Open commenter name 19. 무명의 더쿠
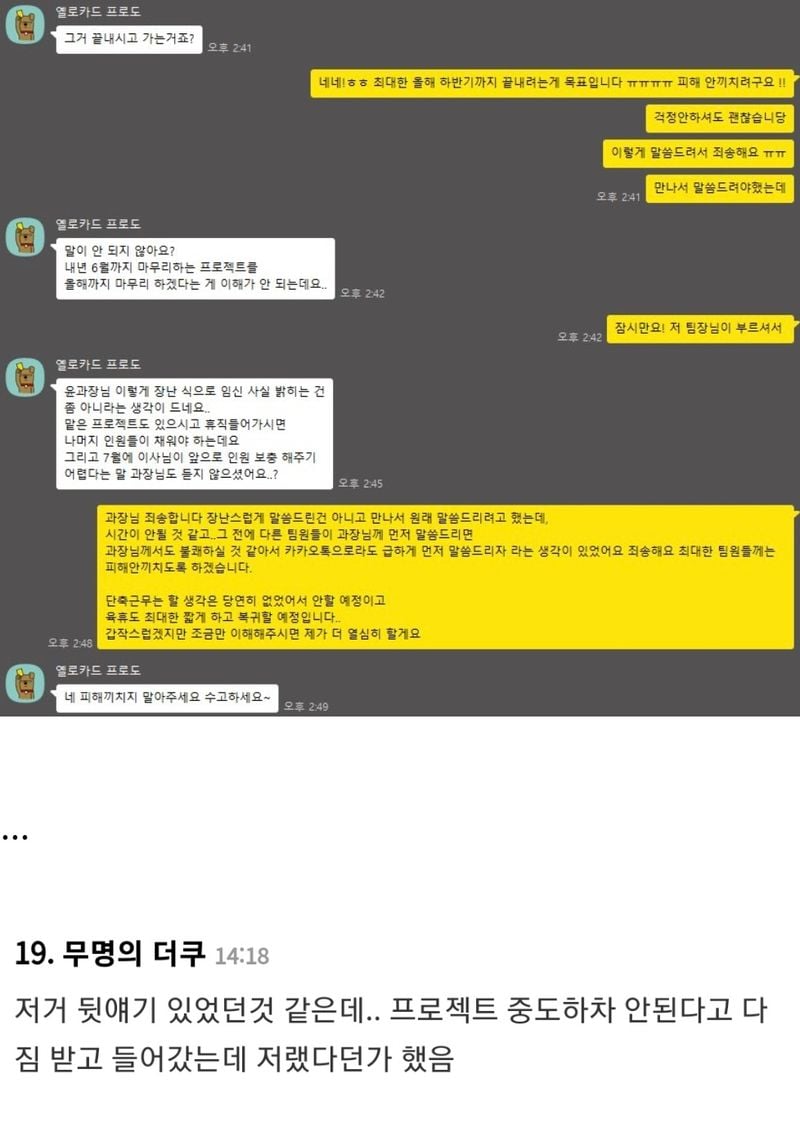This screenshot has height=1123, width=800. pos(110,954)
